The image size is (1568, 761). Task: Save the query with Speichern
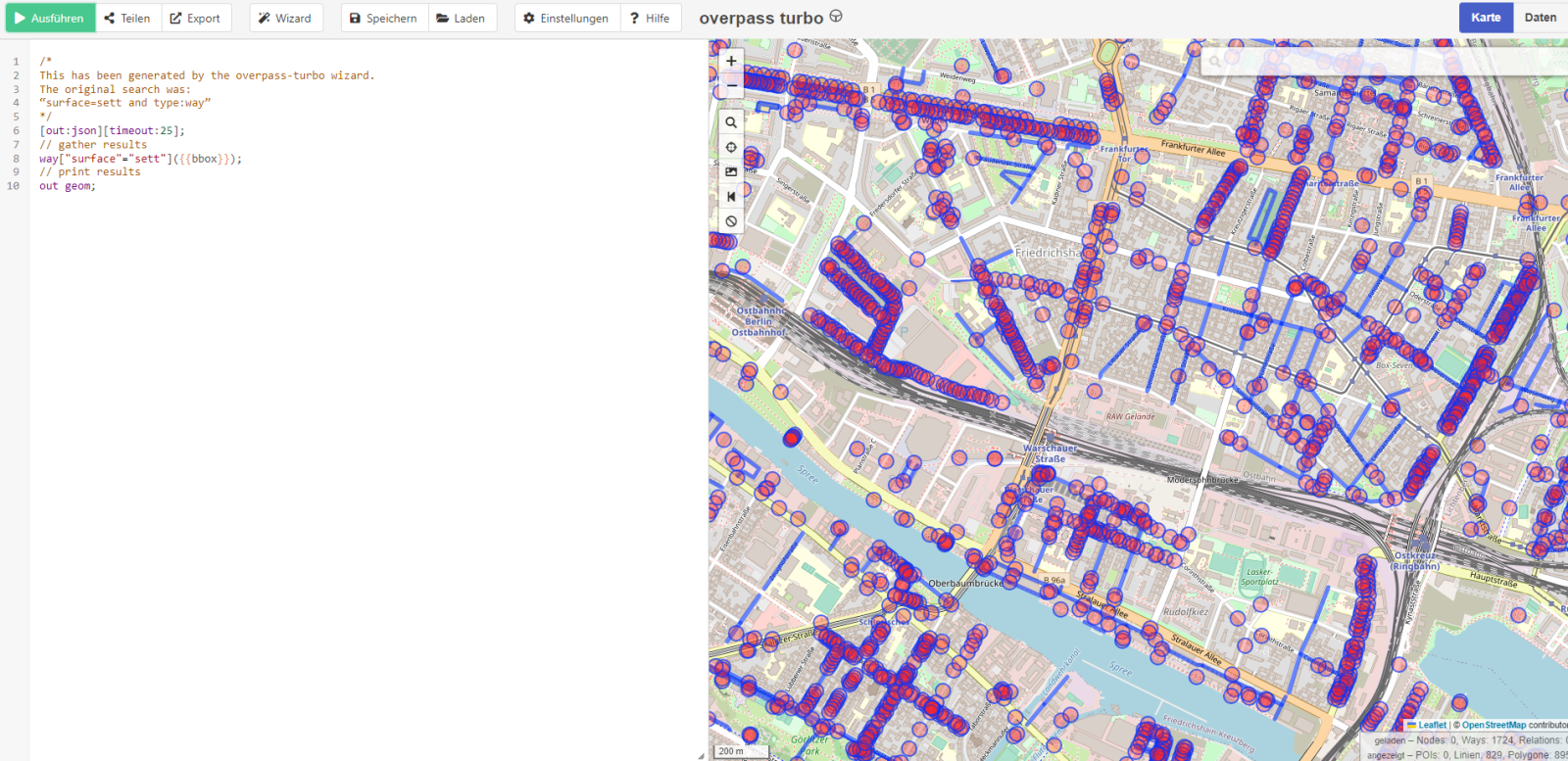tap(384, 19)
